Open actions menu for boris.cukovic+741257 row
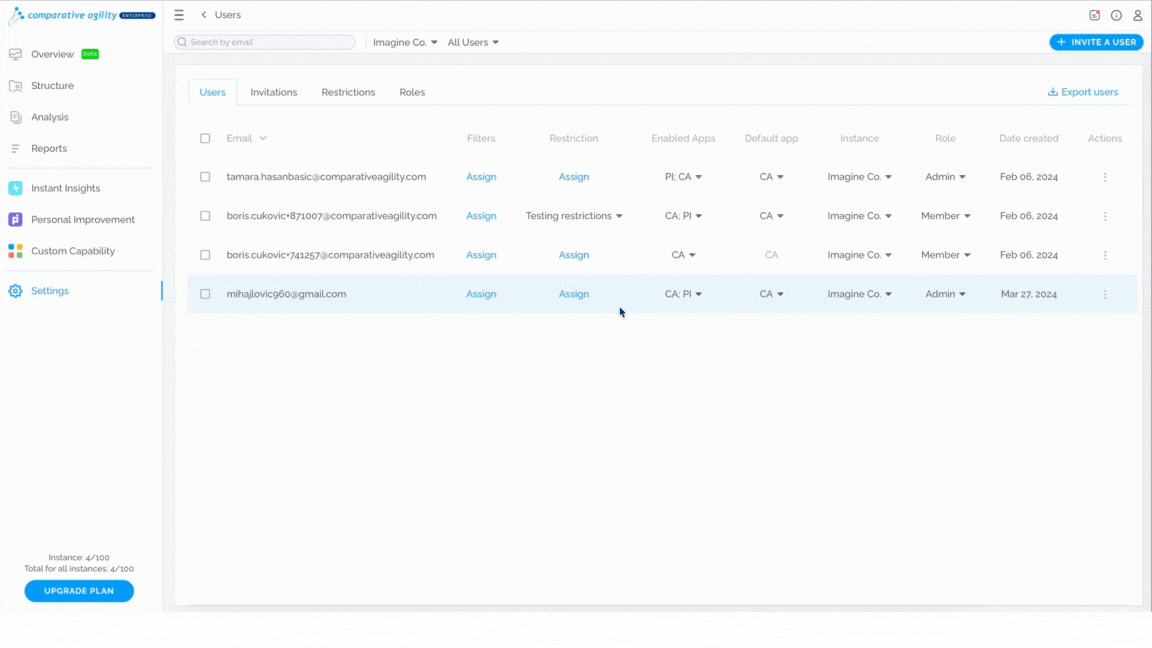Viewport: 1152px width, 648px height. click(x=1105, y=255)
